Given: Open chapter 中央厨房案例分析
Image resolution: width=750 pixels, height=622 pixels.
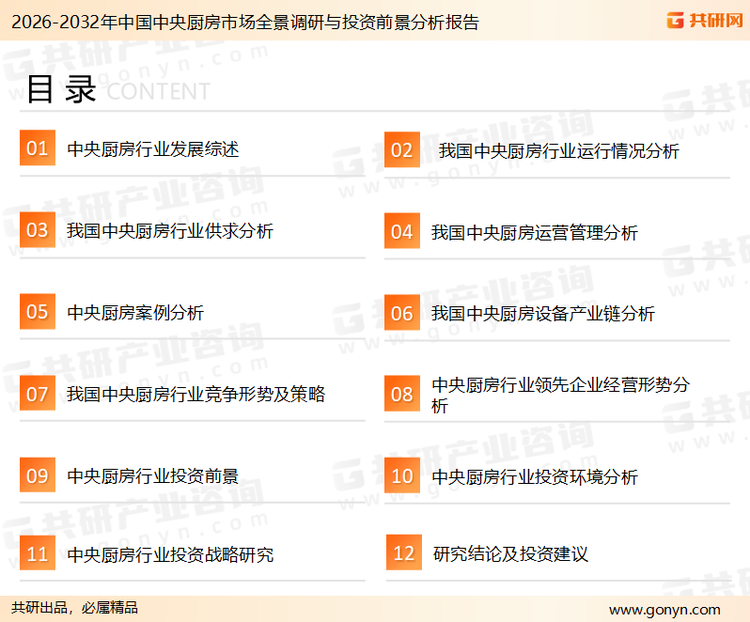Looking at the screenshot, I should 135,313.
